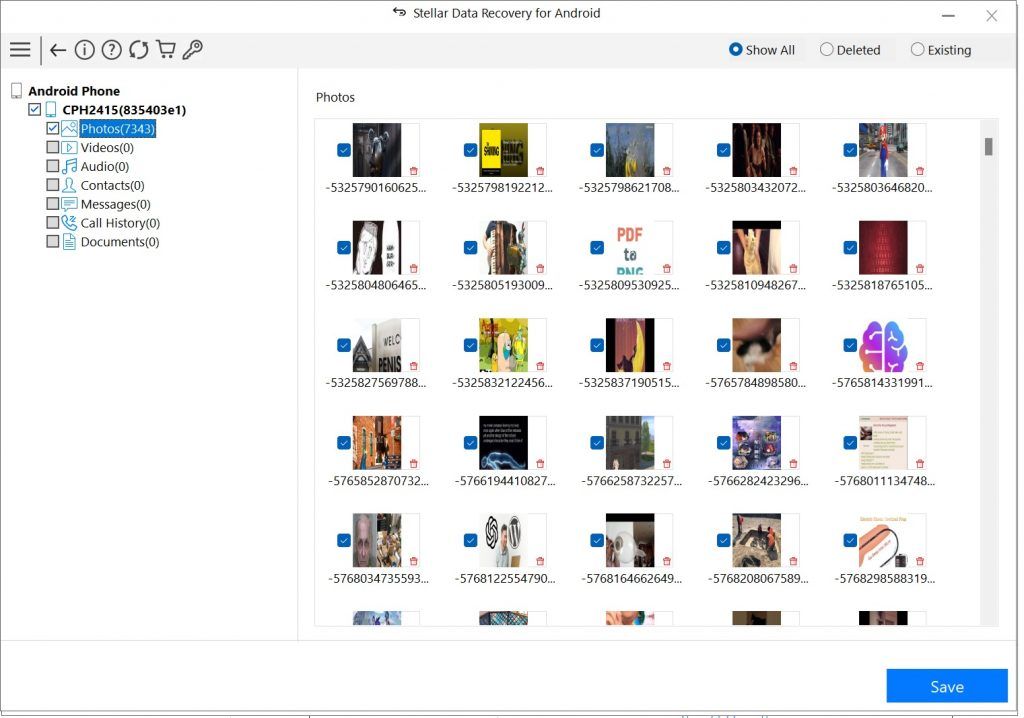Enable the Documents(0) checkbox
The image size is (1024, 718).
[53, 242]
